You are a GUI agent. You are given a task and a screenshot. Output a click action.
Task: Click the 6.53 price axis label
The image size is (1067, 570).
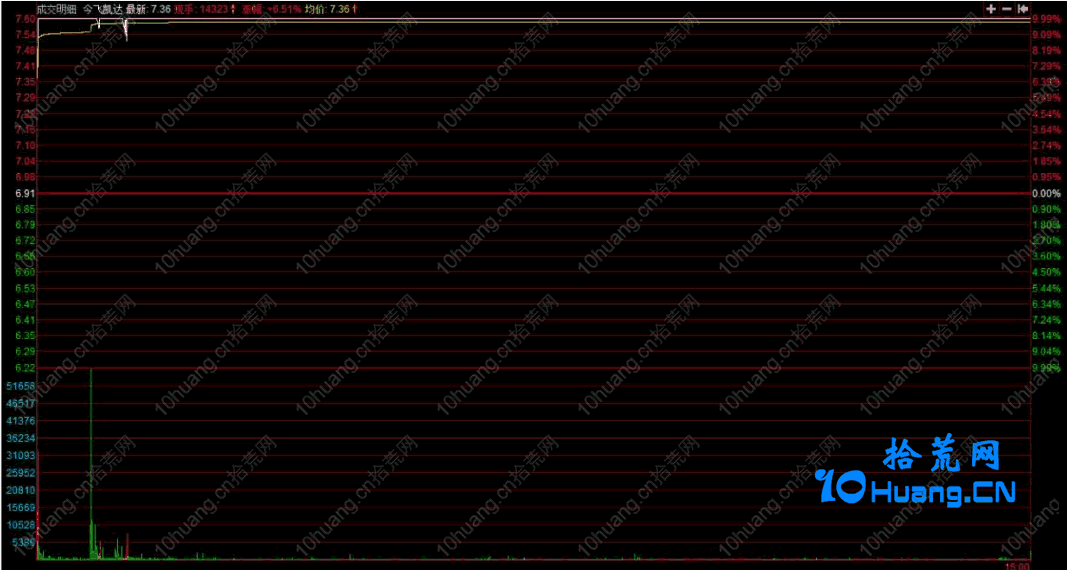[x=25, y=288]
